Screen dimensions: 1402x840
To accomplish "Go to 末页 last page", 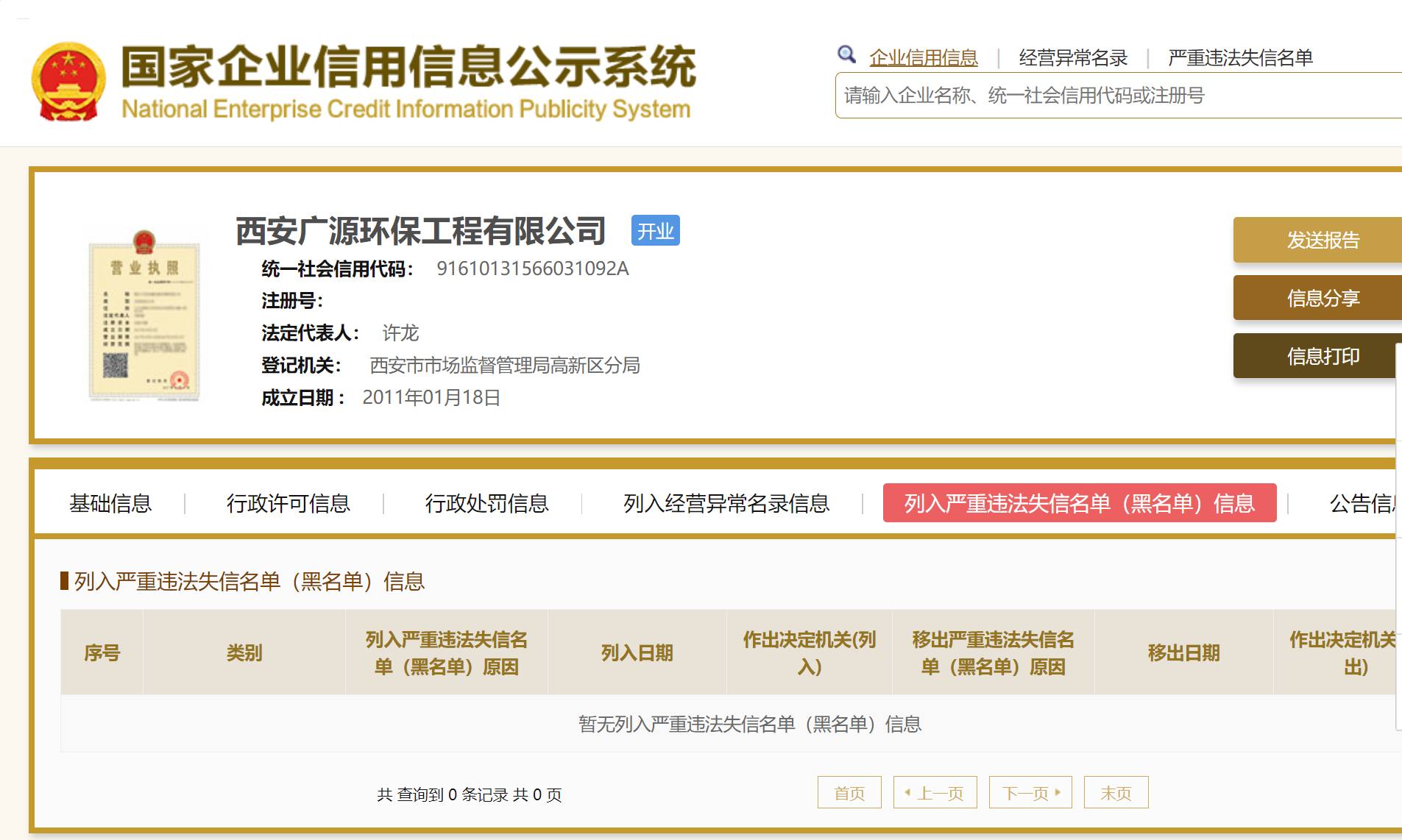I will tap(1116, 793).
